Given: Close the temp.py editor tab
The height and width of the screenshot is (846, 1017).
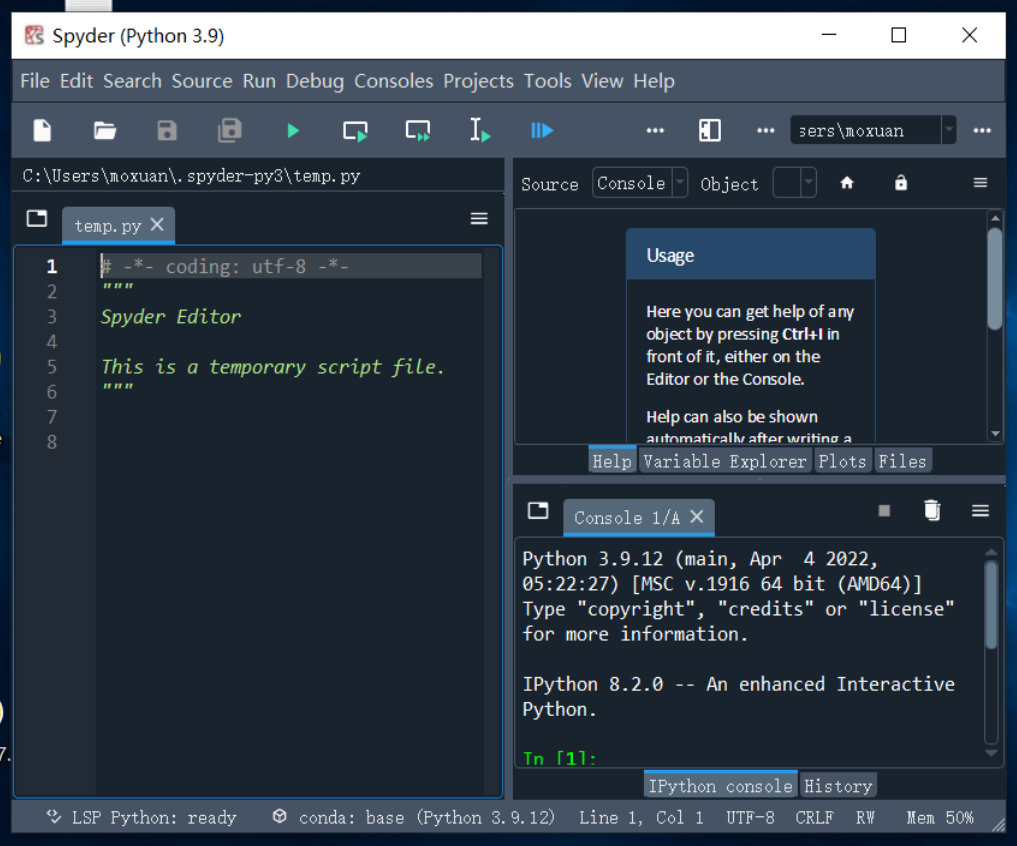Looking at the screenshot, I should [157, 224].
